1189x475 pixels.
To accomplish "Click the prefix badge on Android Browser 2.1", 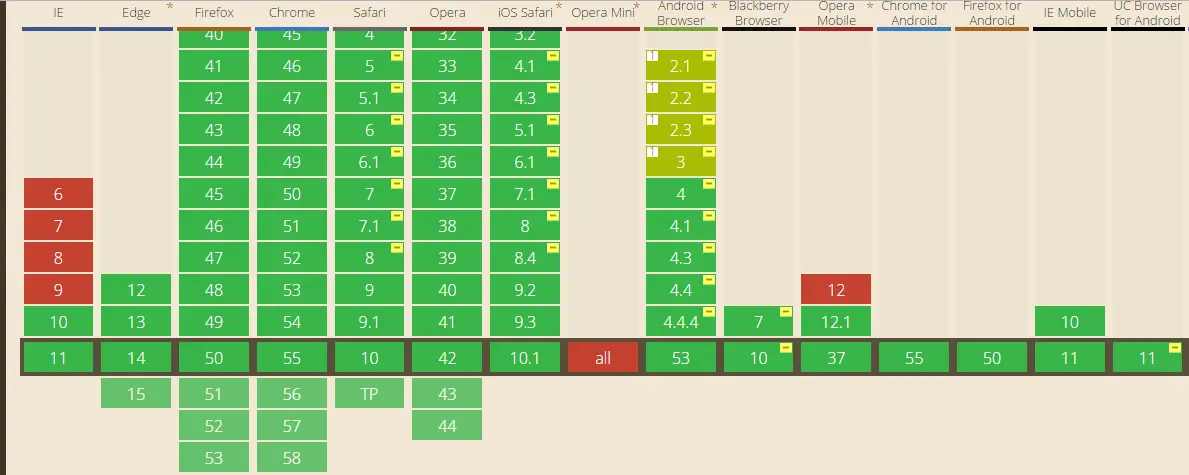I will tap(708, 56).
